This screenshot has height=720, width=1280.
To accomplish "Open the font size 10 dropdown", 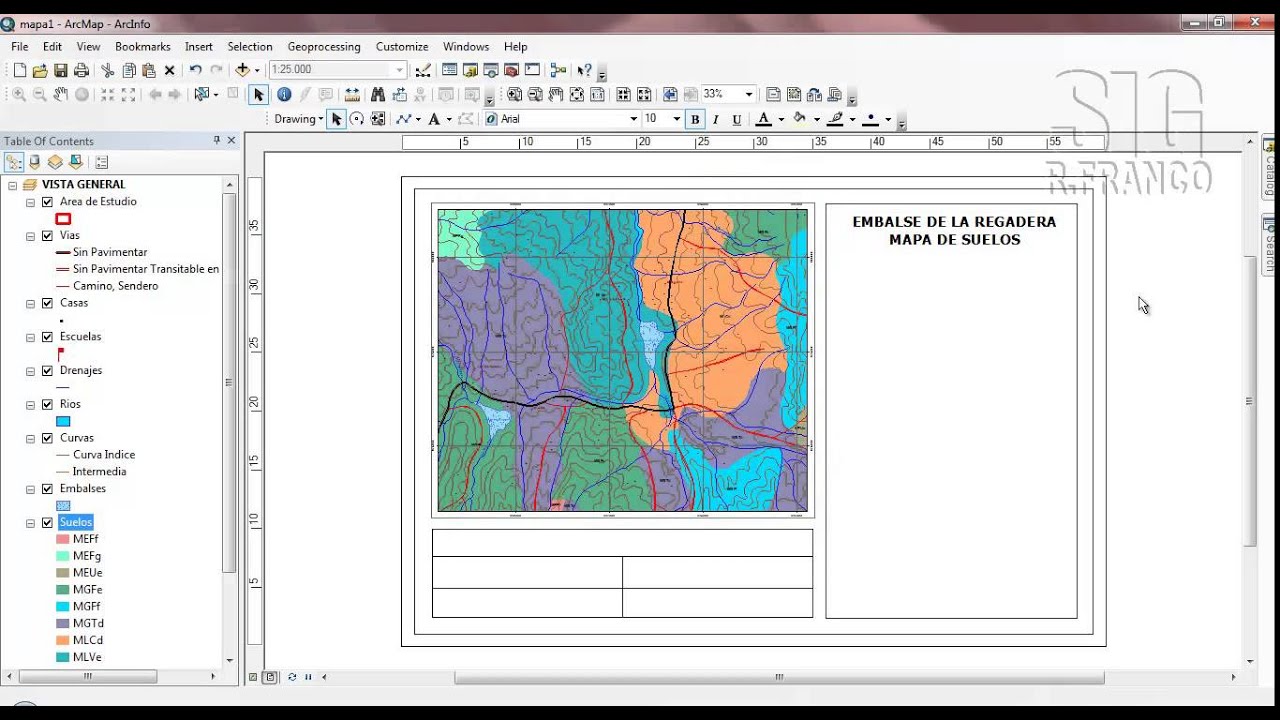I will 676,119.
